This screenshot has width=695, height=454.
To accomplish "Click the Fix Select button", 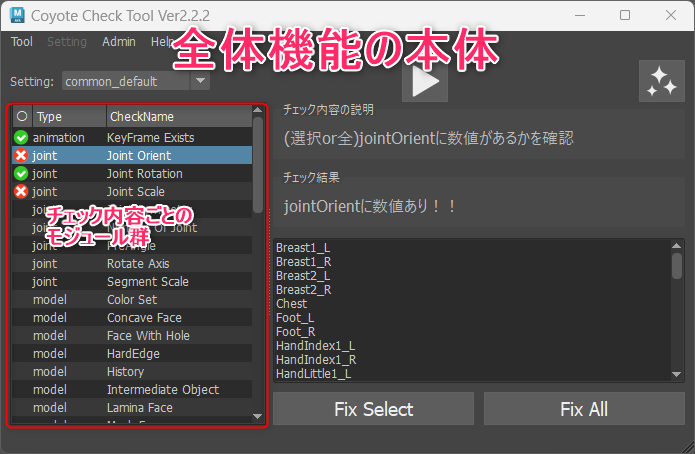I will (374, 409).
